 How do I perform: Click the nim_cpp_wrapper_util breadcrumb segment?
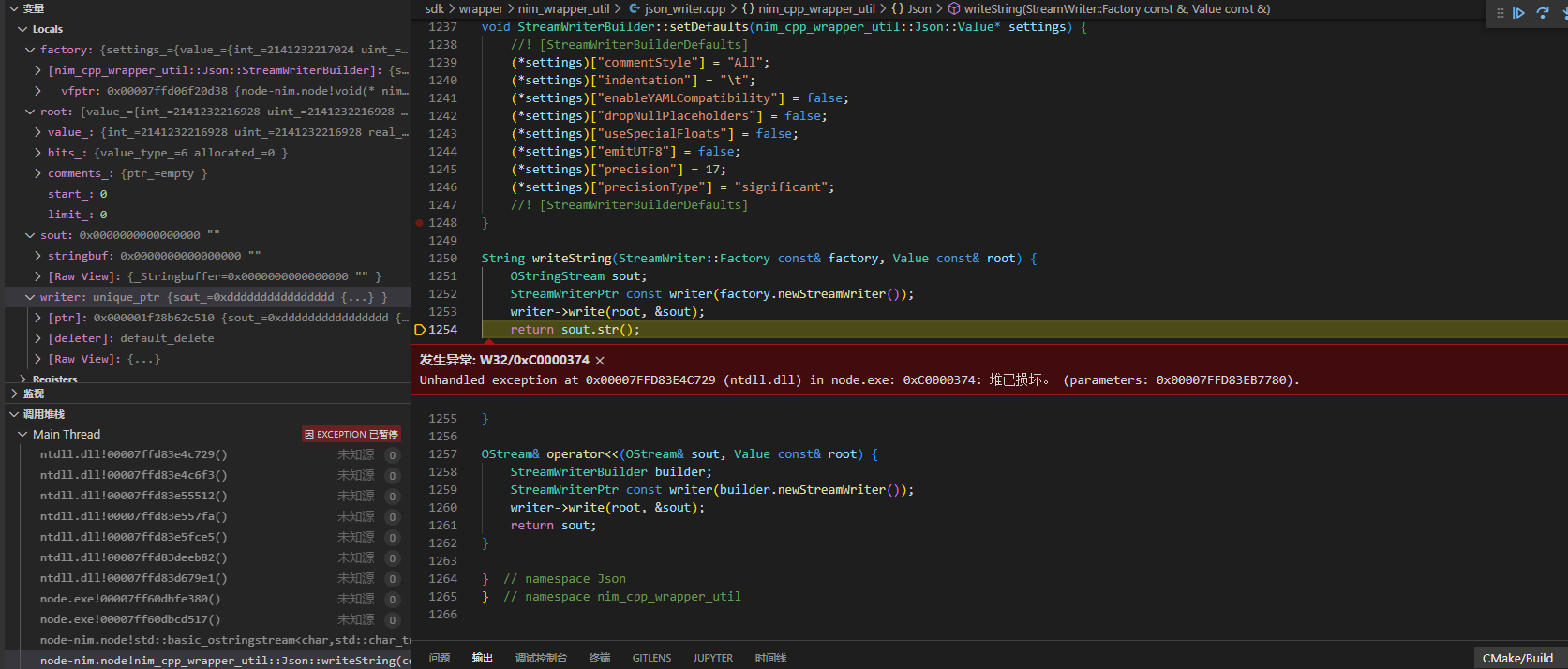[x=816, y=9]
